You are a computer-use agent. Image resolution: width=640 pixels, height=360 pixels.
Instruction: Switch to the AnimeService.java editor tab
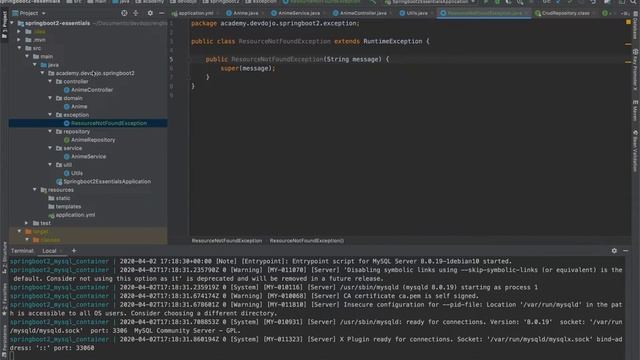(298, 13)
